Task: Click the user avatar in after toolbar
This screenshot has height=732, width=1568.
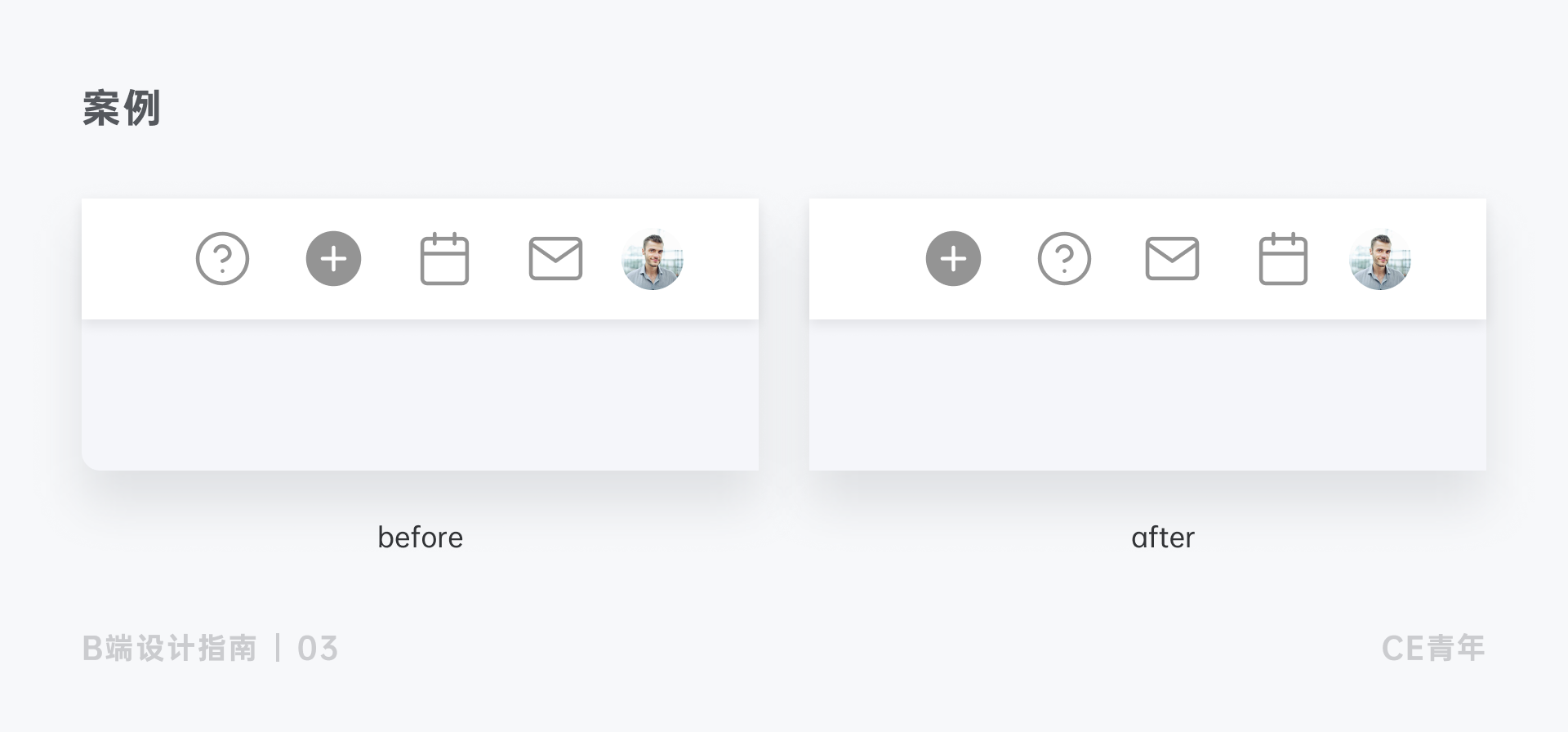Action: (x=1380, y=259)
